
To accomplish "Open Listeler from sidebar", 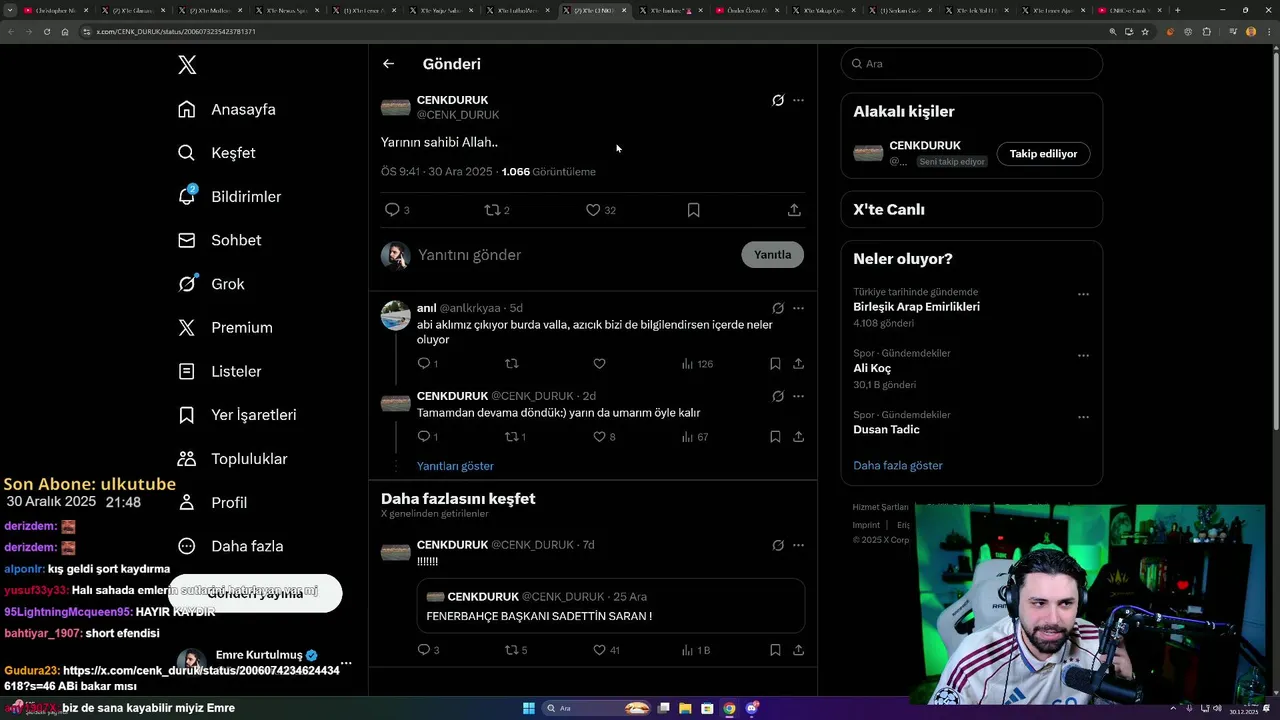I will click(219, 371).
